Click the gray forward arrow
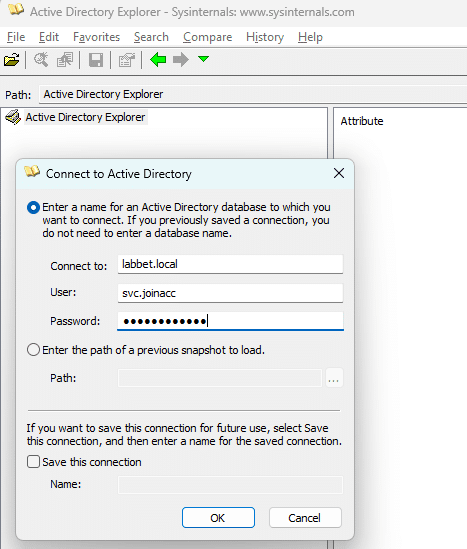 (181, 60)
